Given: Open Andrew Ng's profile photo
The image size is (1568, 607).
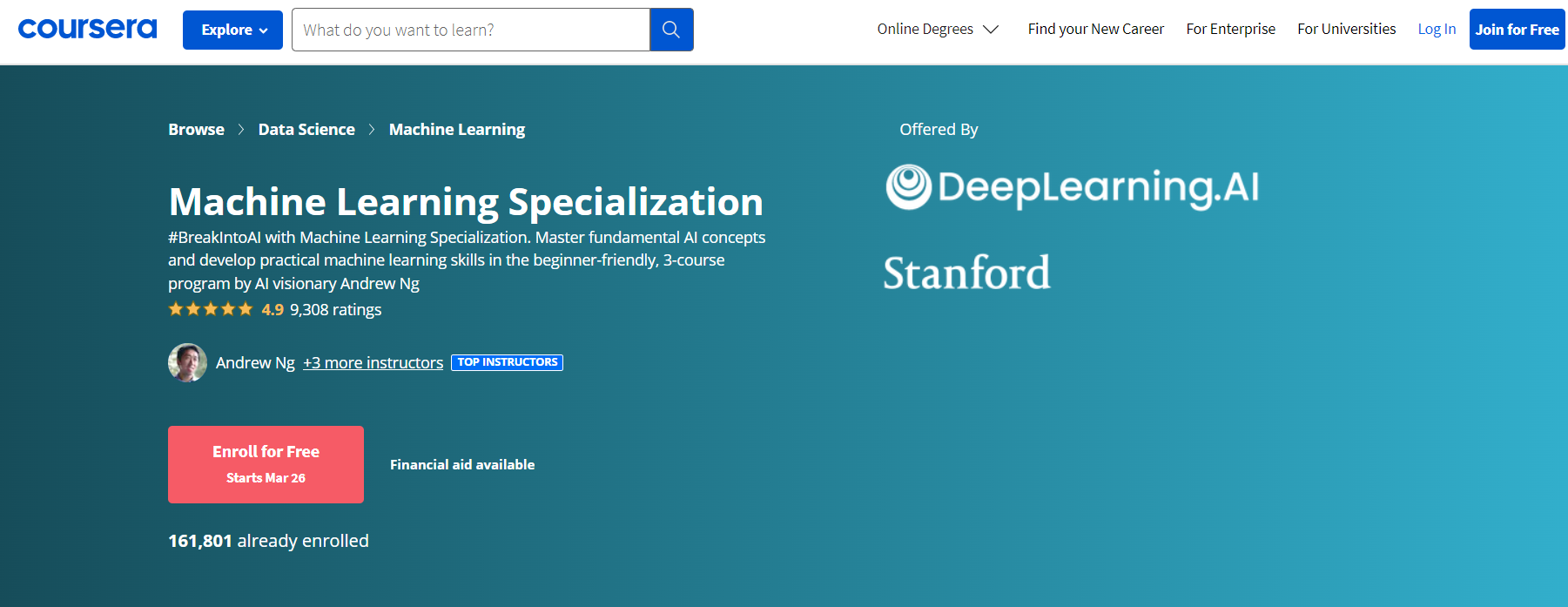Looking at the screenshot, I should click(187, 362).
